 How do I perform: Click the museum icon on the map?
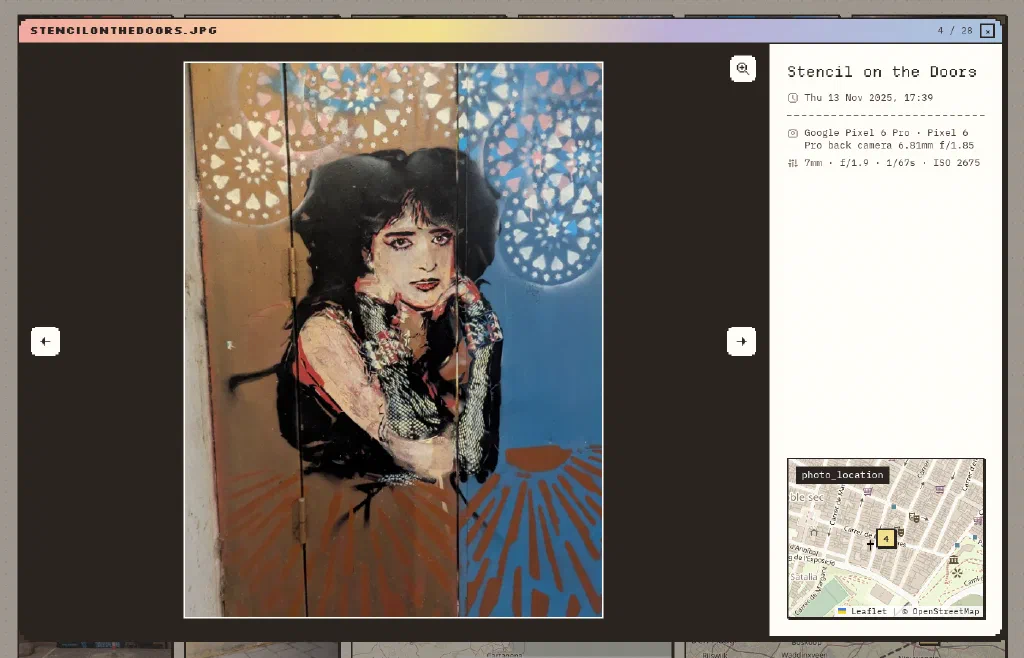tap(954, 559)
